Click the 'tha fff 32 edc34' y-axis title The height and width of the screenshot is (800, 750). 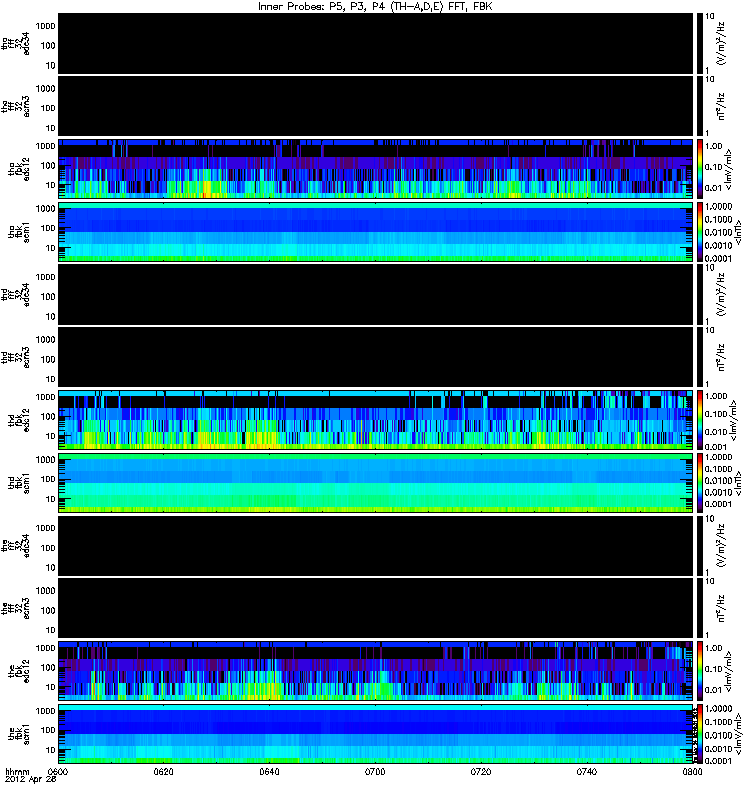pyautogui.click(x=15, y=44)
